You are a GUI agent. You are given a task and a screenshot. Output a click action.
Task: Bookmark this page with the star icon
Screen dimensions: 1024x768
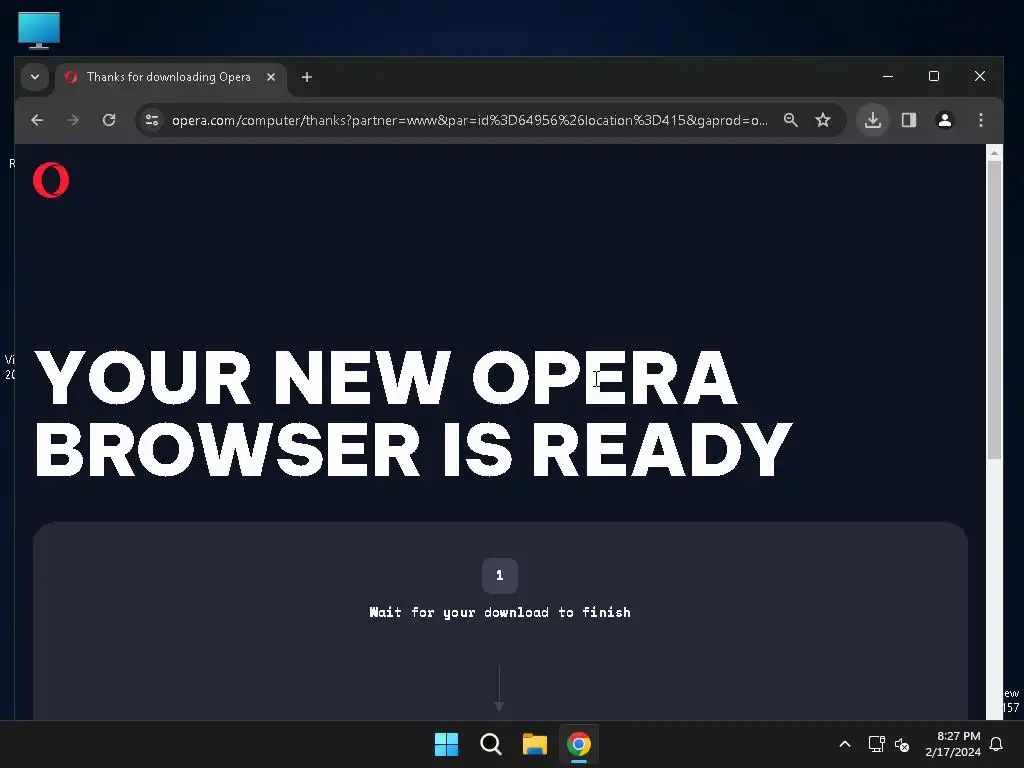tap(823, 120)
